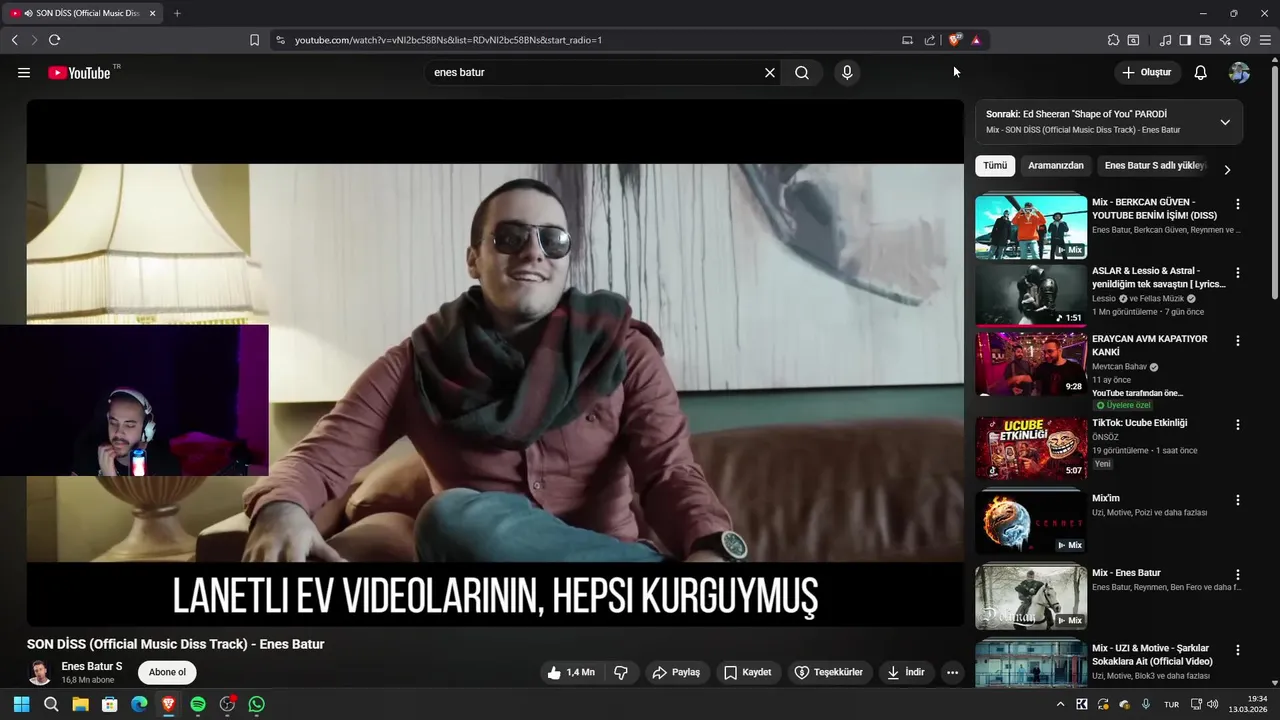
Task: Click the İndir download button
Action: [905, 673]
